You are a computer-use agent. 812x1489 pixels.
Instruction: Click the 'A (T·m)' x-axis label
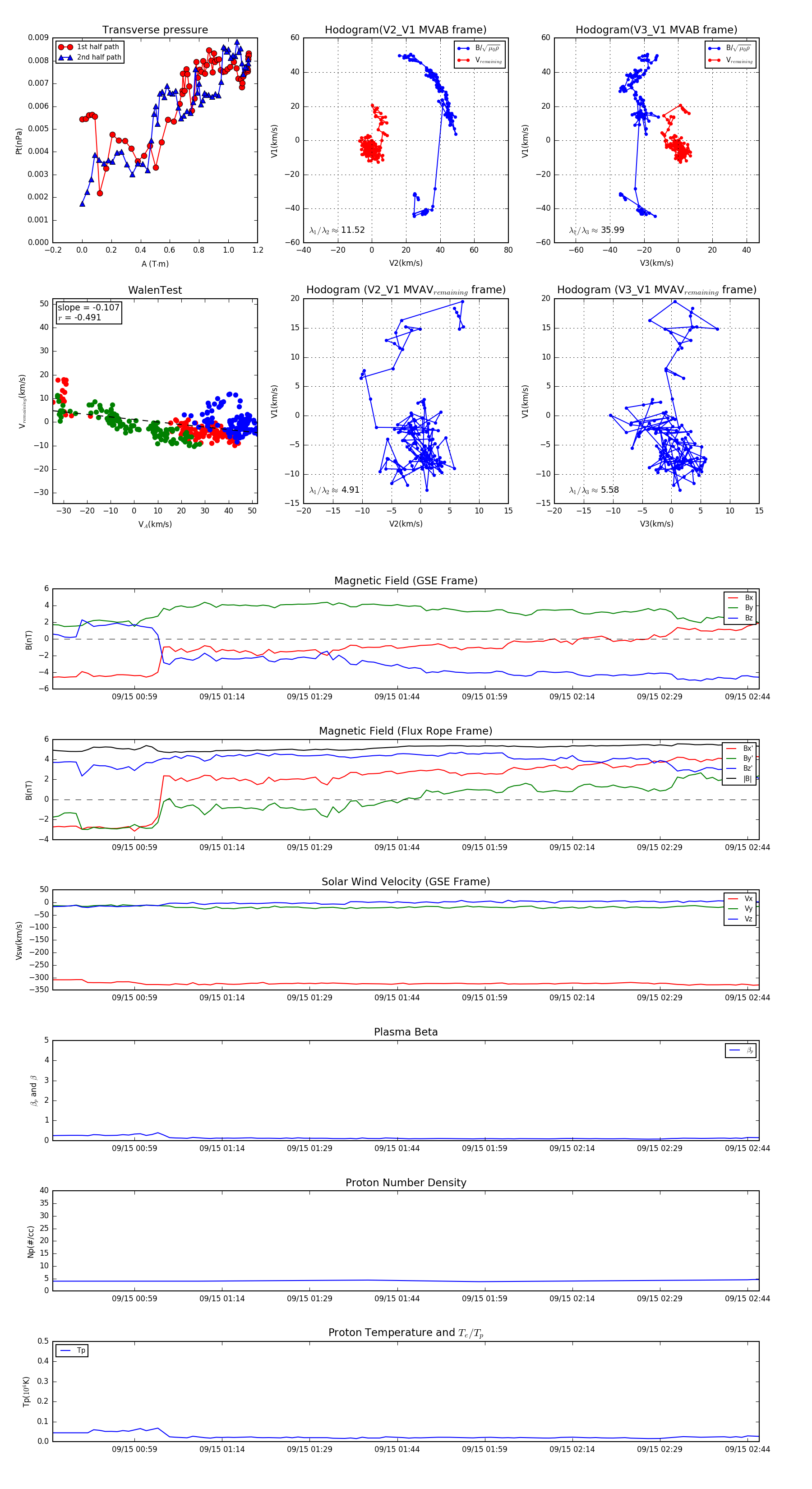[155, 264]
